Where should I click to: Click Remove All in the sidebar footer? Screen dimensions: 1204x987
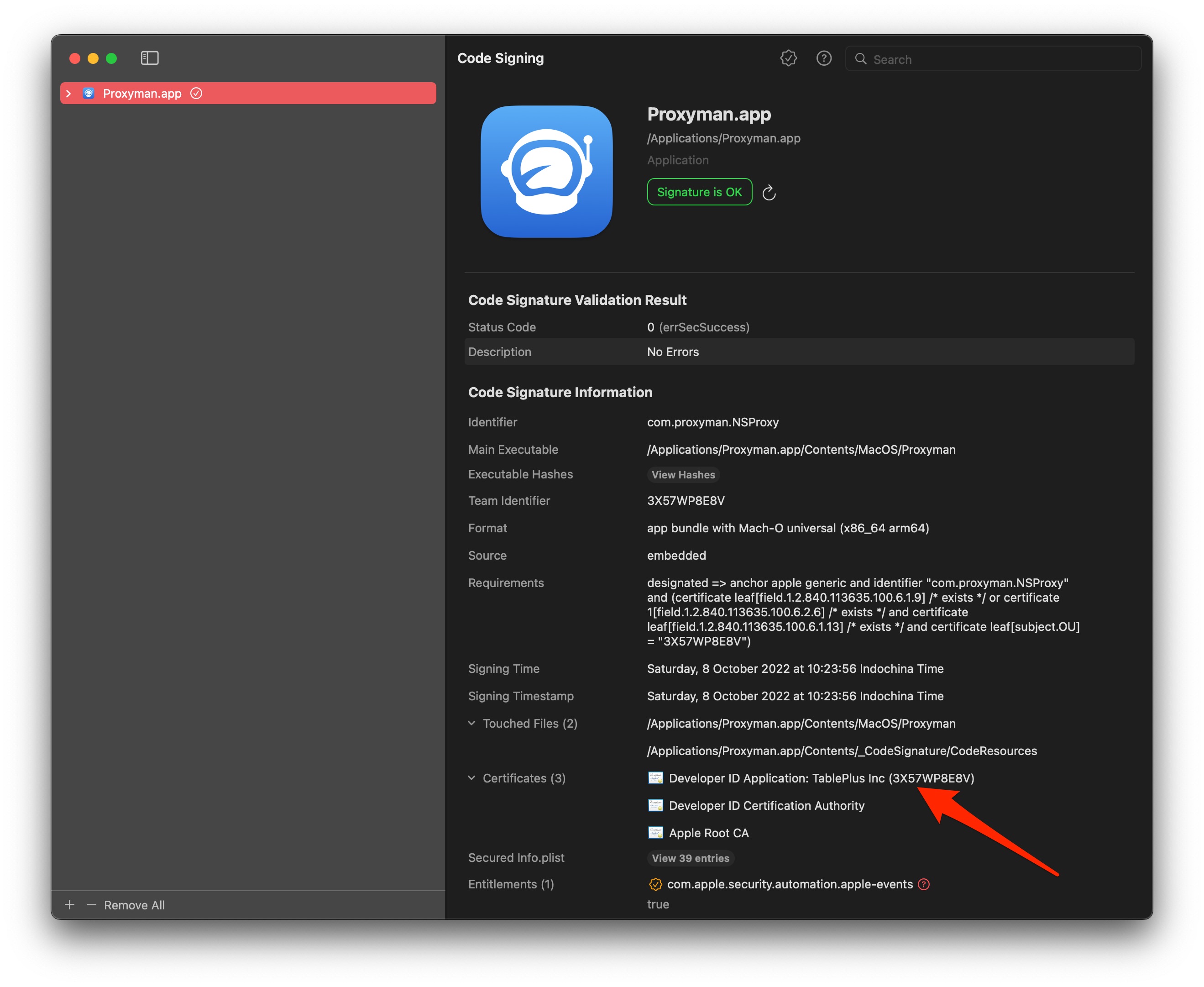point(134,904)
